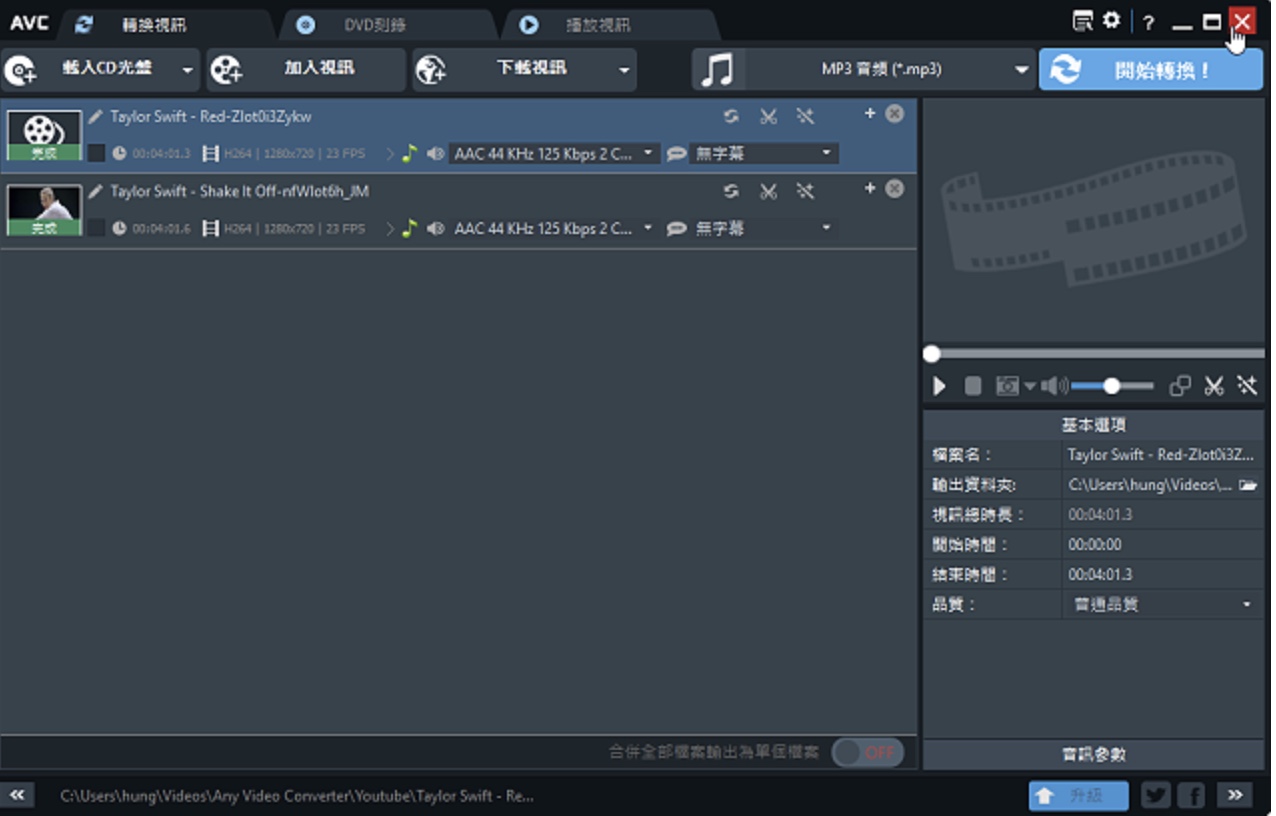Click the preview seek bar handle
The height and width of the screenshot is (816, 1276).
932,353
